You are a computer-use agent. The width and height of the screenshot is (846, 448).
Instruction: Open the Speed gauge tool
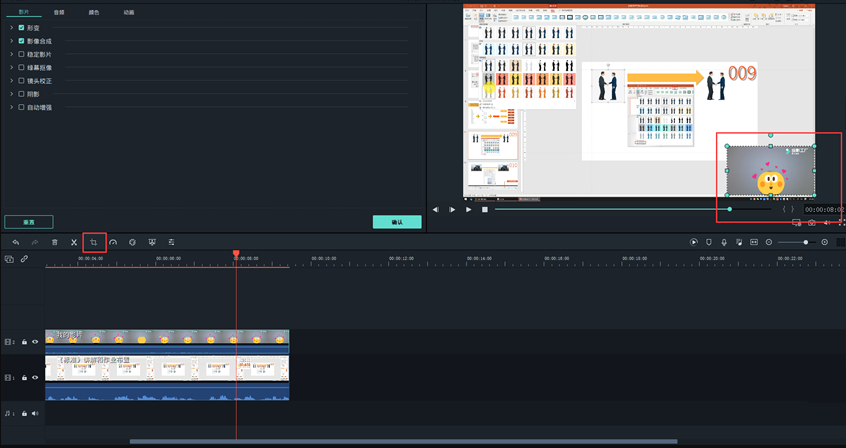point(113,242)
